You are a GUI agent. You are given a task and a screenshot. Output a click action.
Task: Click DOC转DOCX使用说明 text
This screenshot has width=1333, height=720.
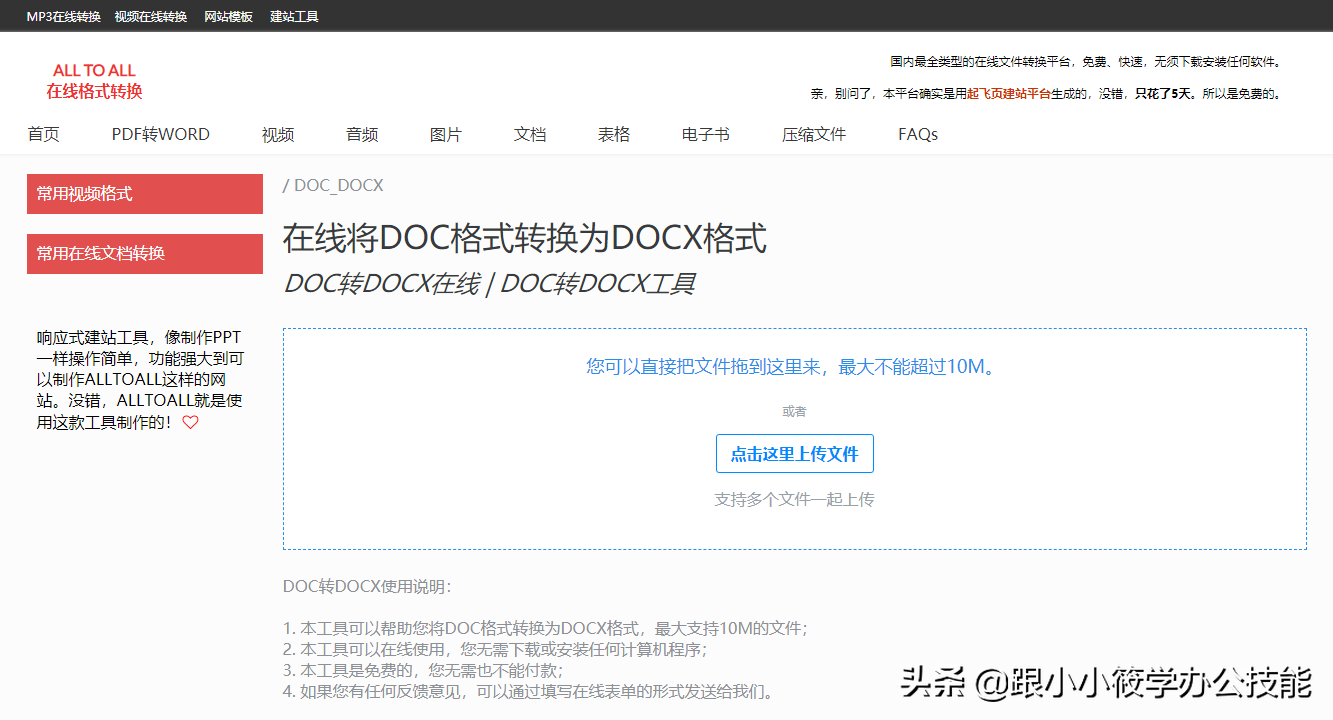click(x=367, y=586)
